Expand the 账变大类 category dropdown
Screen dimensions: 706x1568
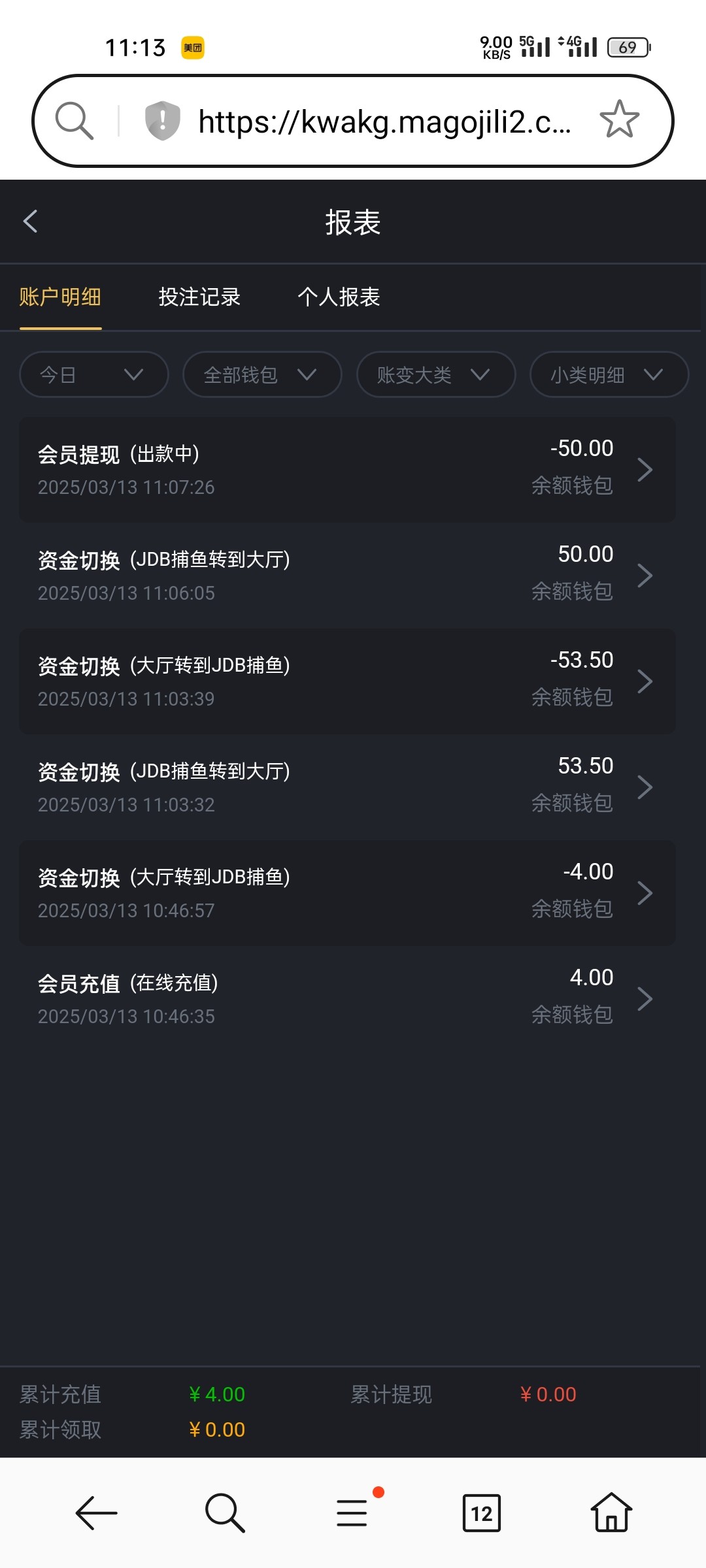(435, 374)
